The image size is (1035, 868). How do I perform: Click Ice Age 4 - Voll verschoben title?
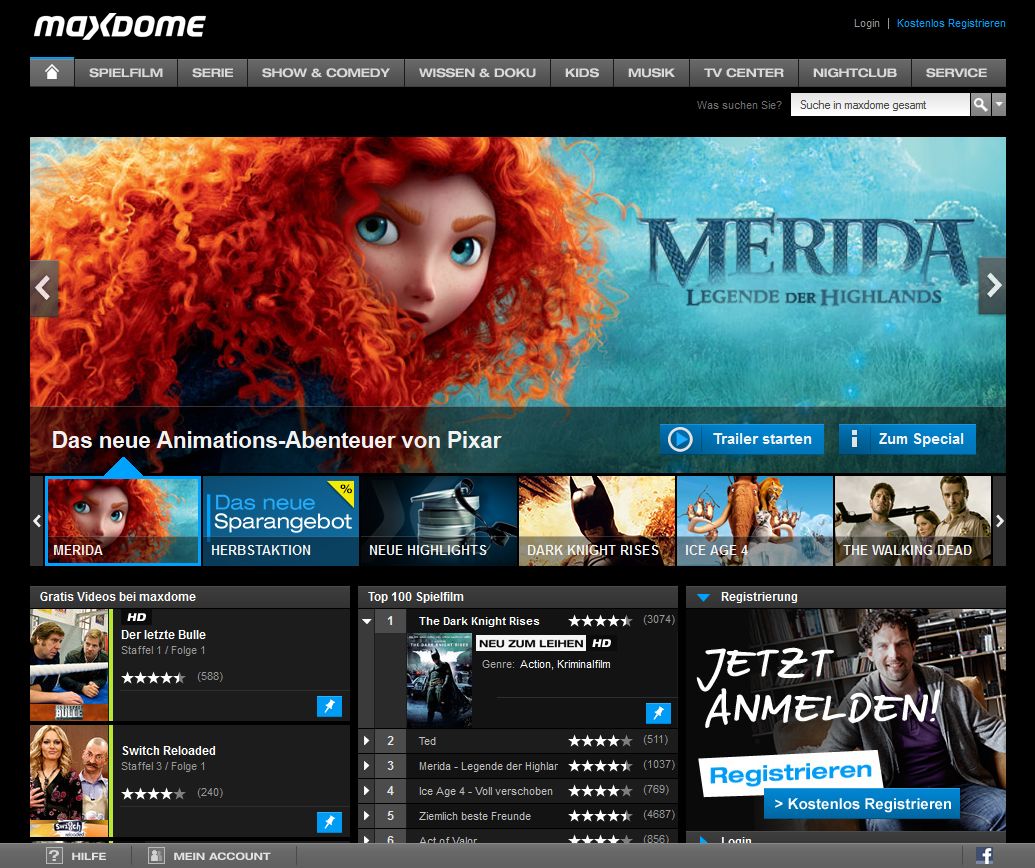(x=486, y=791)
